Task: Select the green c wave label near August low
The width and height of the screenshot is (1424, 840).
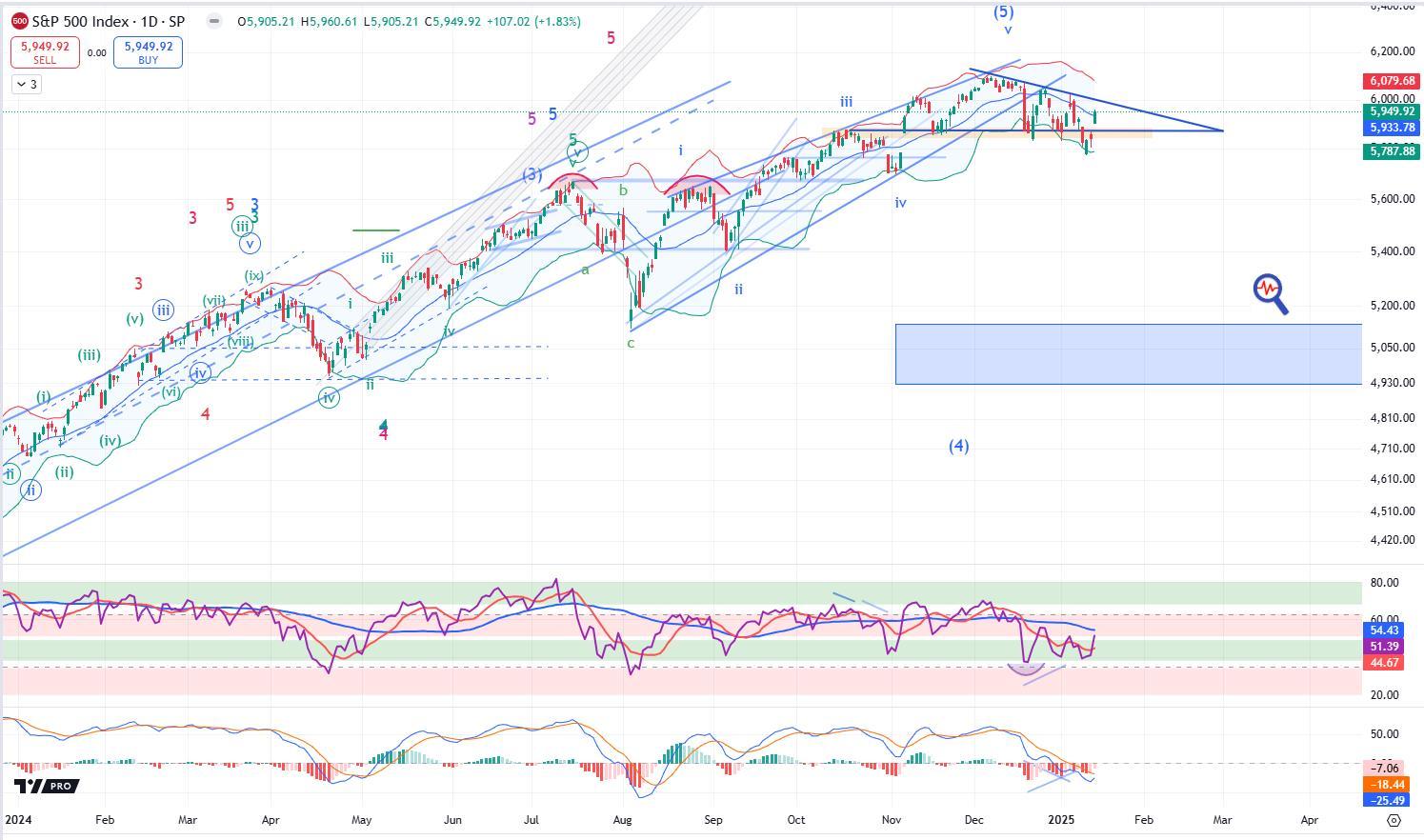Action: (x=631, y=343)
